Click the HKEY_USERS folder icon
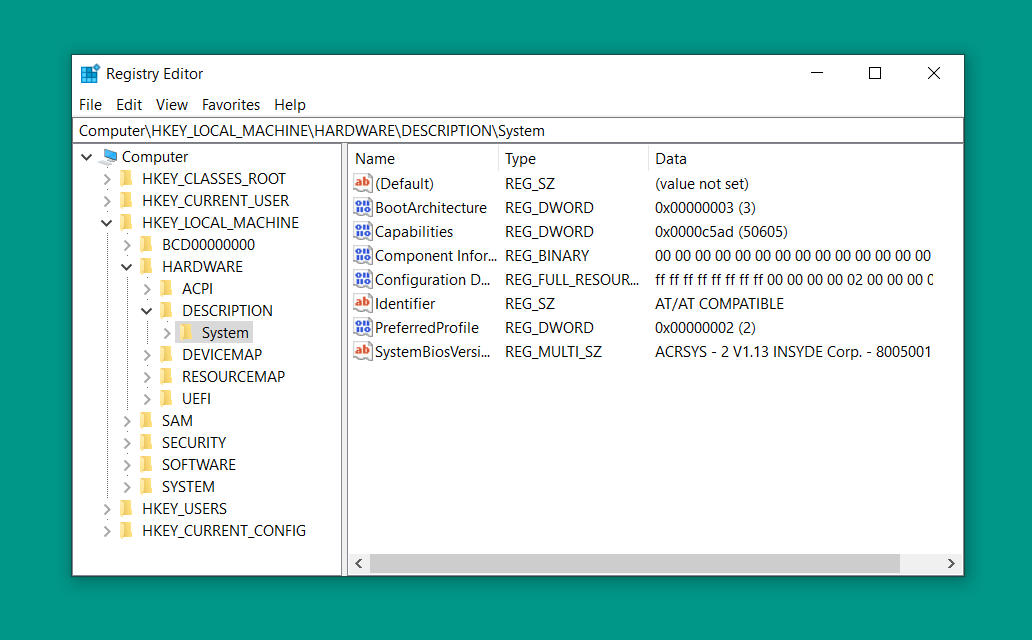 (127, 509)
